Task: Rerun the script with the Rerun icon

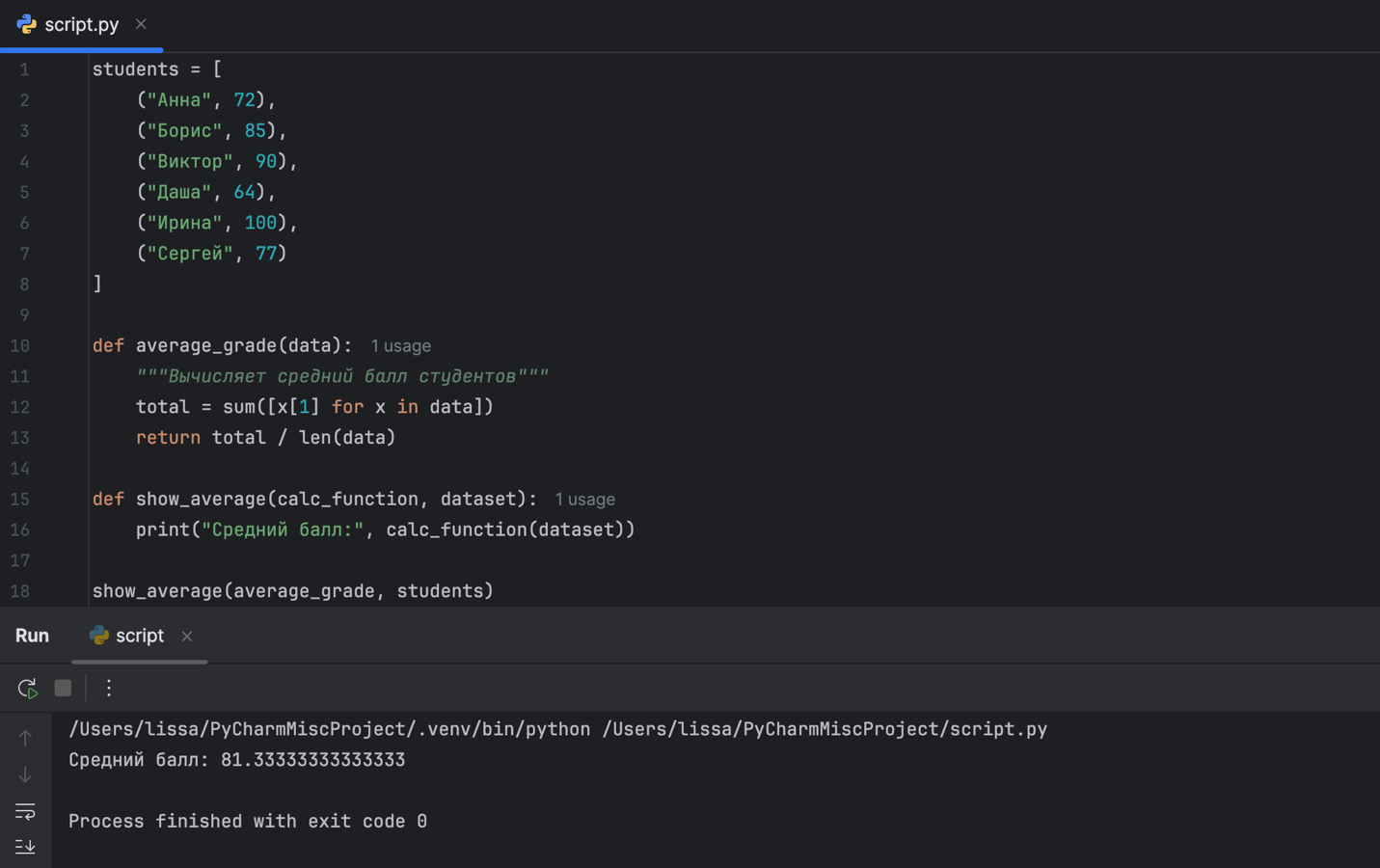Action: coord(27,689)
